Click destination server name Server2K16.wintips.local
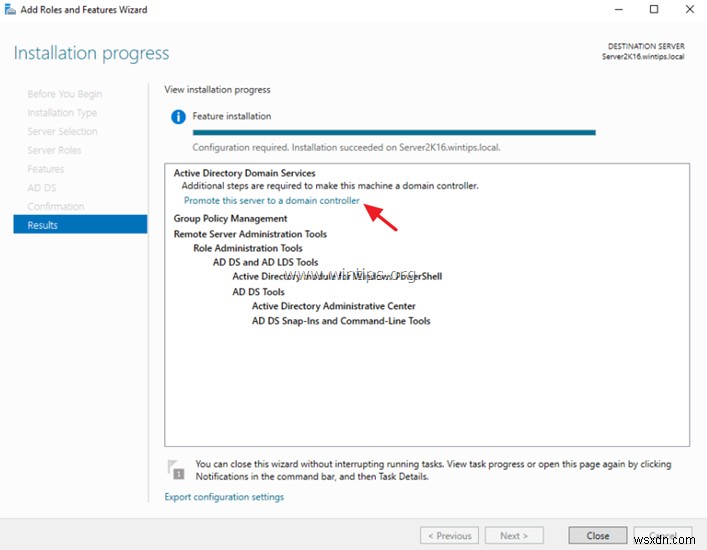The image size is (707, 550). pos(643,56)
